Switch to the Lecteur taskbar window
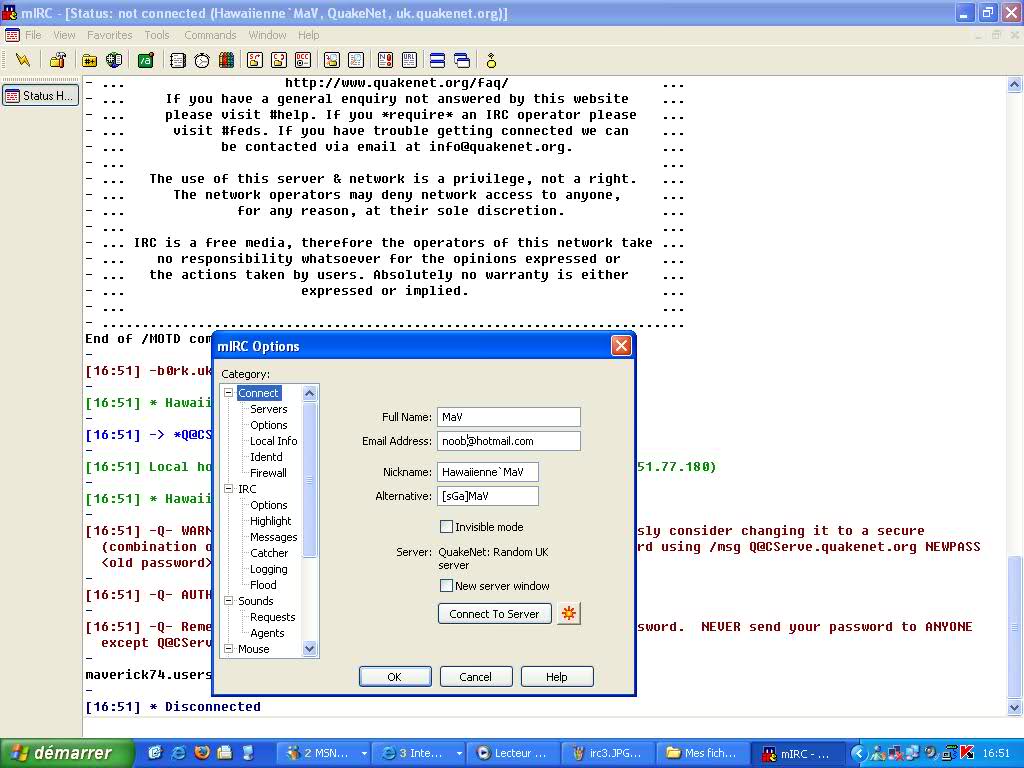Screen dimensions: 1024x768 (513, 753)
